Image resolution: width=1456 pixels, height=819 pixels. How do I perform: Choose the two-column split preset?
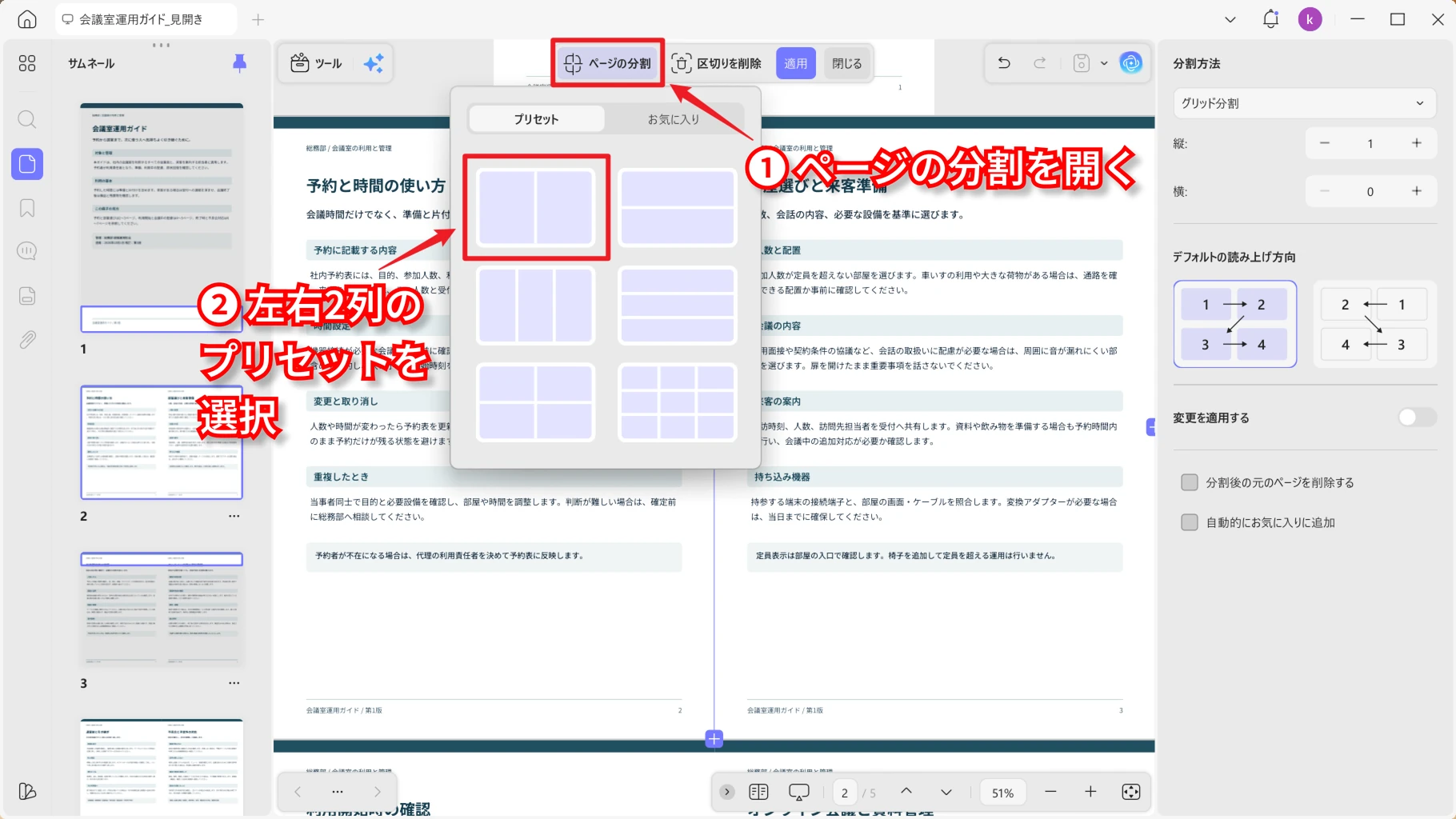pos(536,208)
